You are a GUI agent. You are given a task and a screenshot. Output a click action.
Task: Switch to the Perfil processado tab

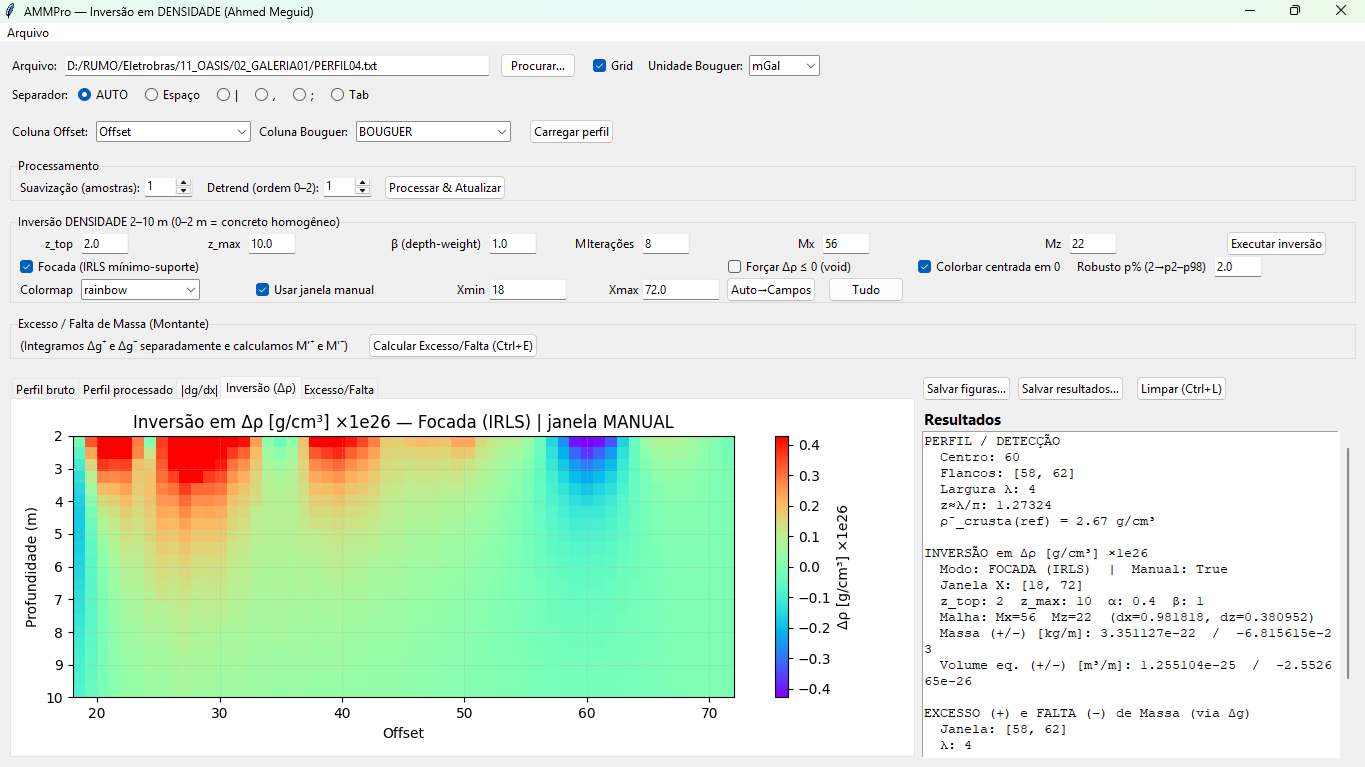[128, 390]
